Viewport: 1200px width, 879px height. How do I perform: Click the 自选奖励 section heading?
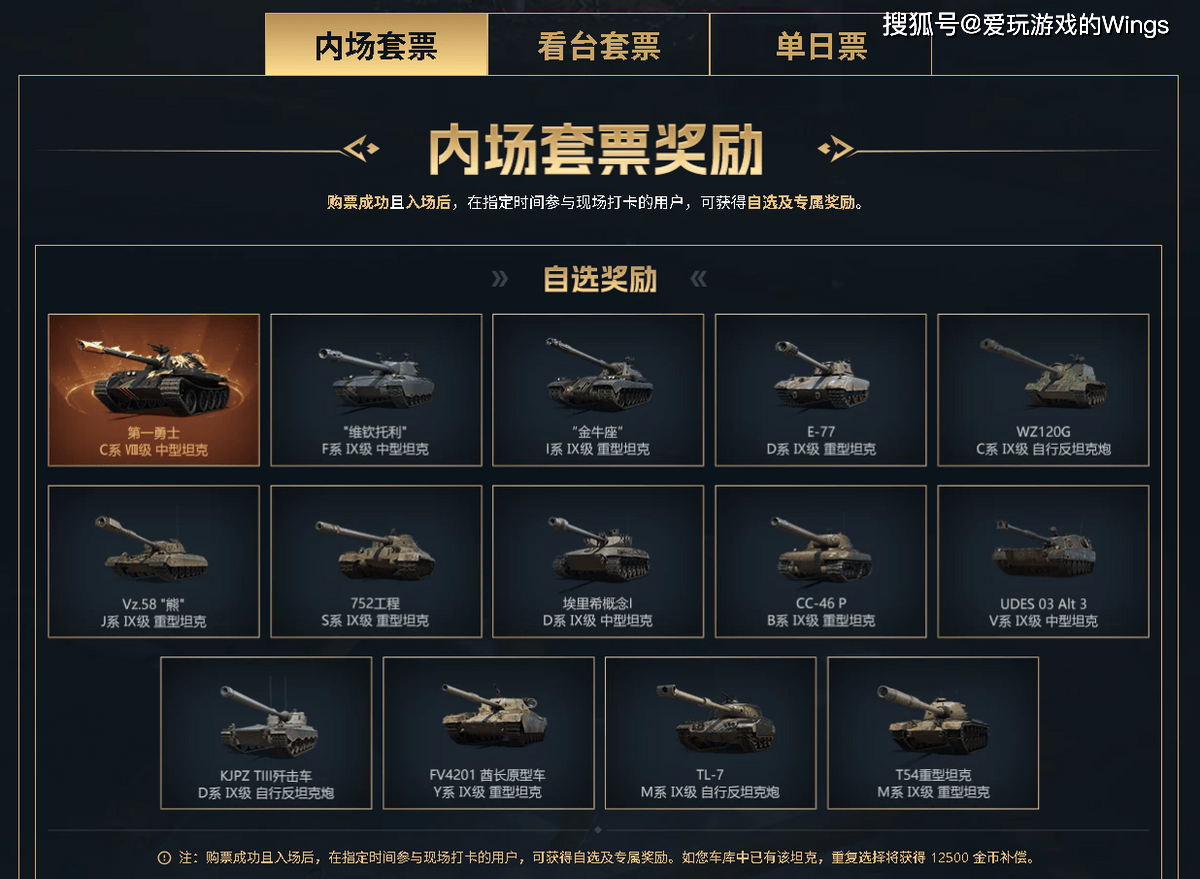[x=599, y=279]
